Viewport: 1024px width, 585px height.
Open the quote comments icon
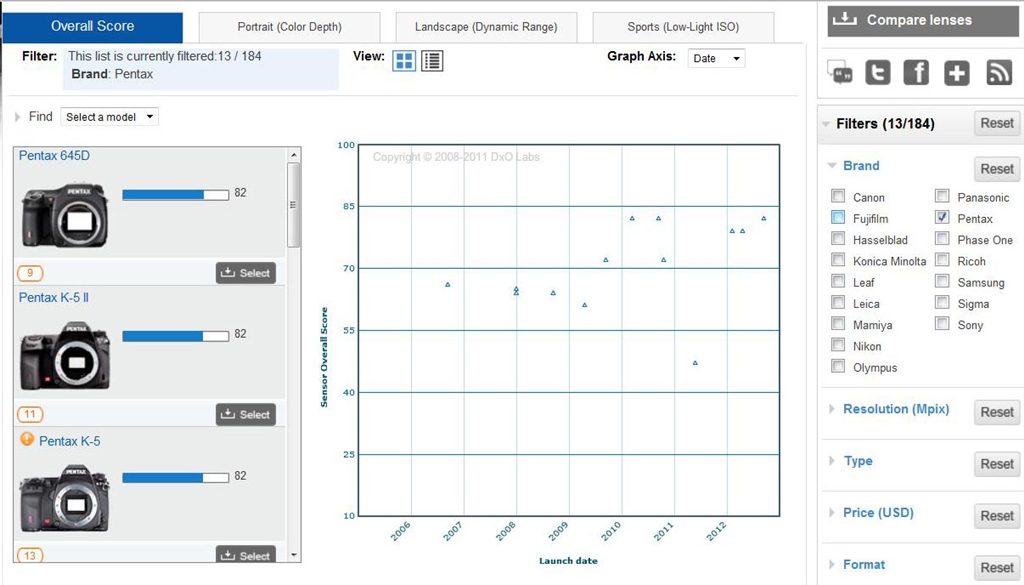[840, 73]
